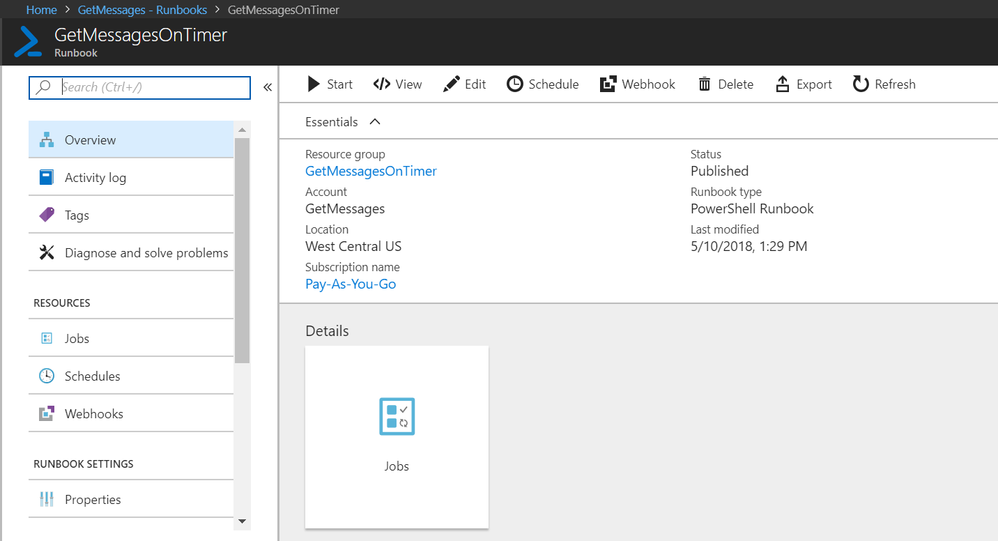
Task: Open the GetMessagesOnTimer resource group link
Action: pyautogui.click(x=371, y=171)
